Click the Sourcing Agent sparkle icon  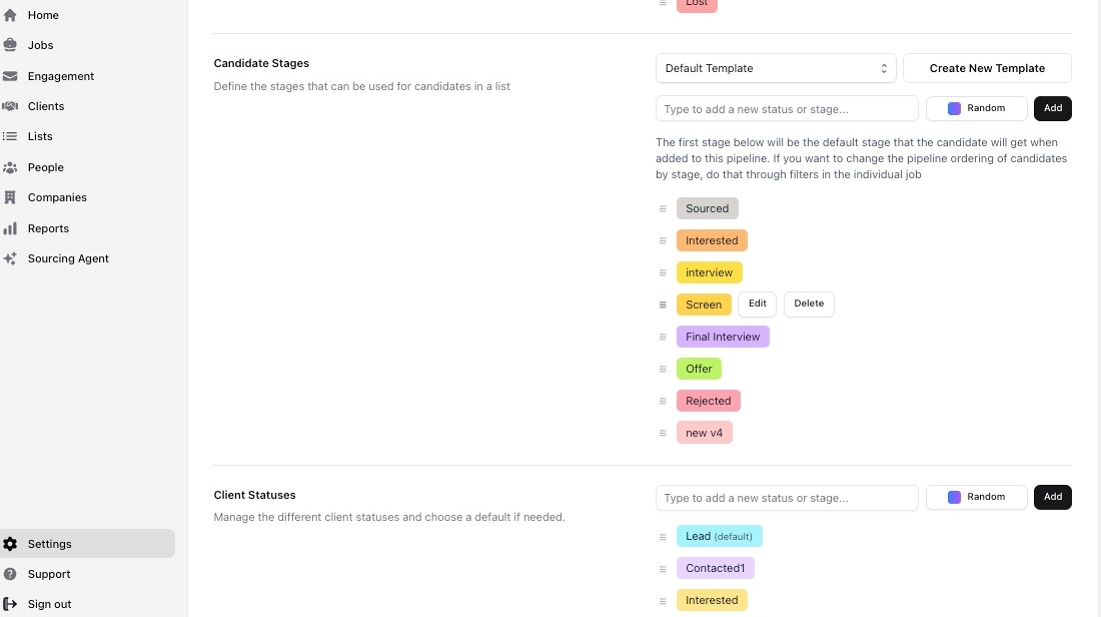point(11,258)
